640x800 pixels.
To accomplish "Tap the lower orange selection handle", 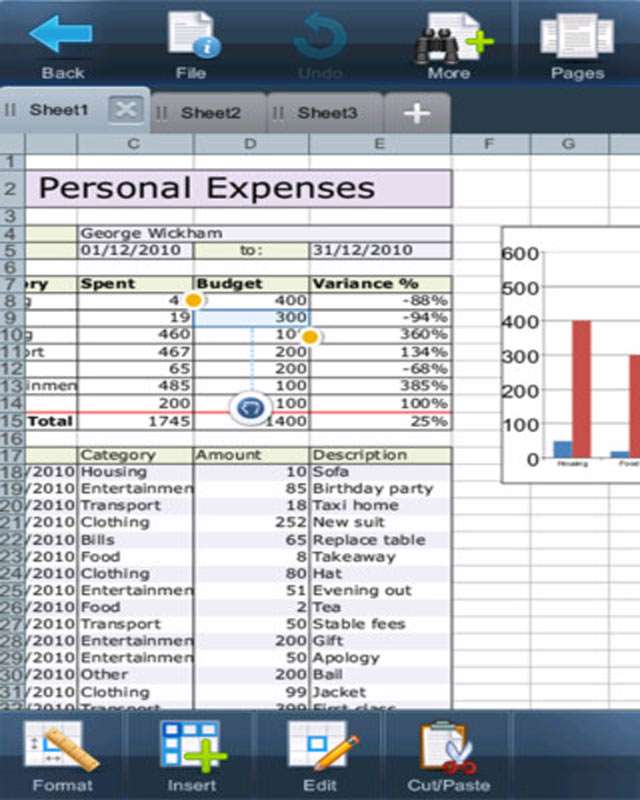I will [x=310, y=337].
